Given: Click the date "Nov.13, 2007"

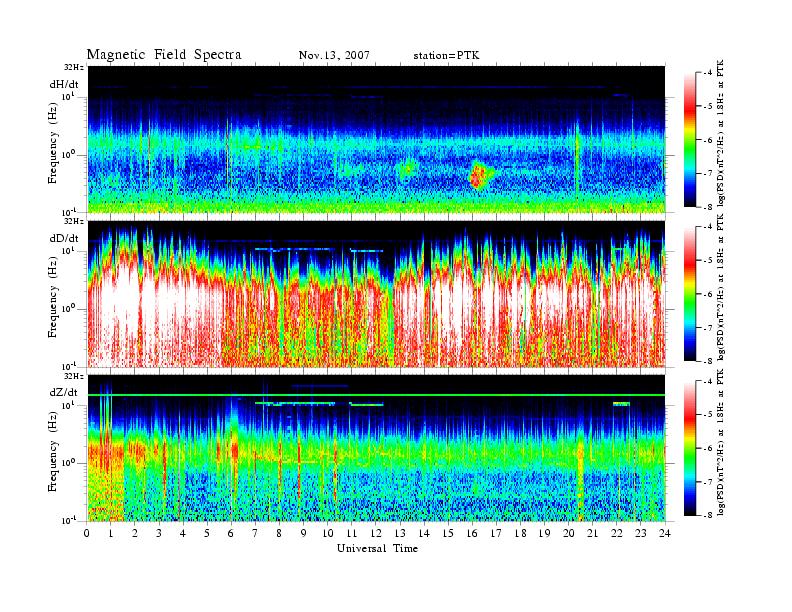Looking at the screenshot, I should tap(334, 55).
